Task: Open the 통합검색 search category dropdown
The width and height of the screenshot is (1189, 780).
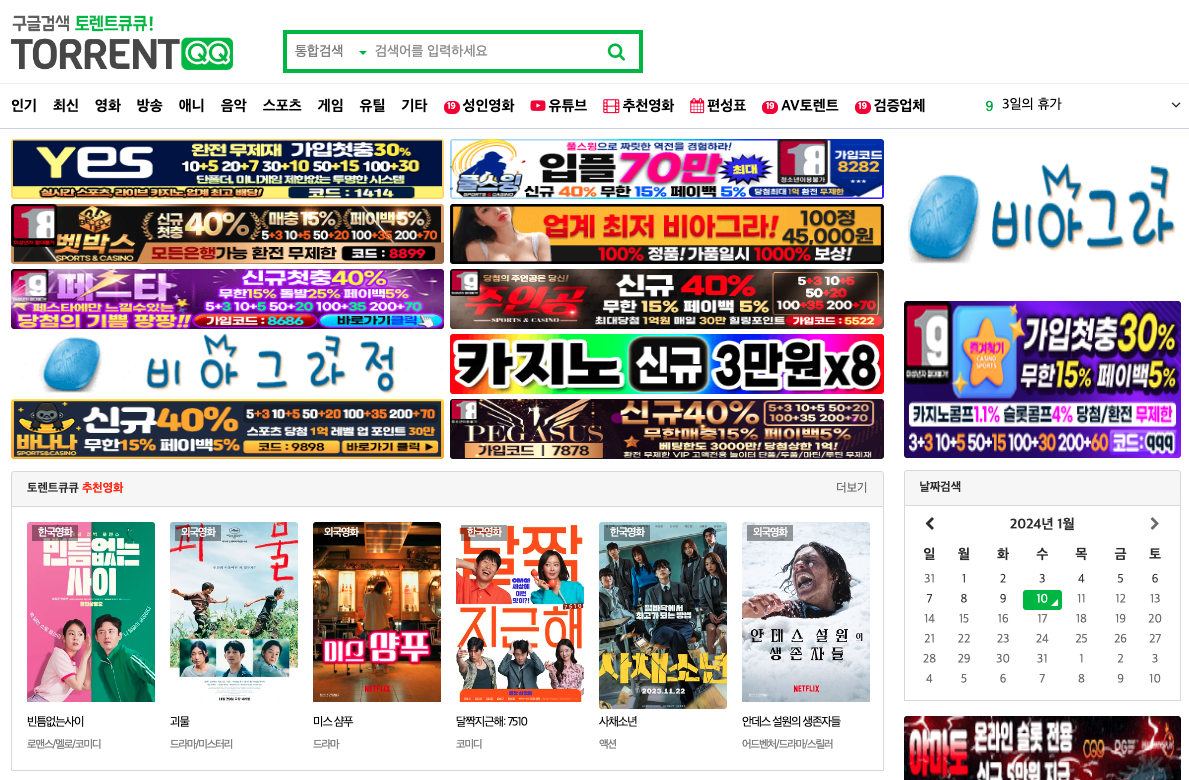Action: 330,51
